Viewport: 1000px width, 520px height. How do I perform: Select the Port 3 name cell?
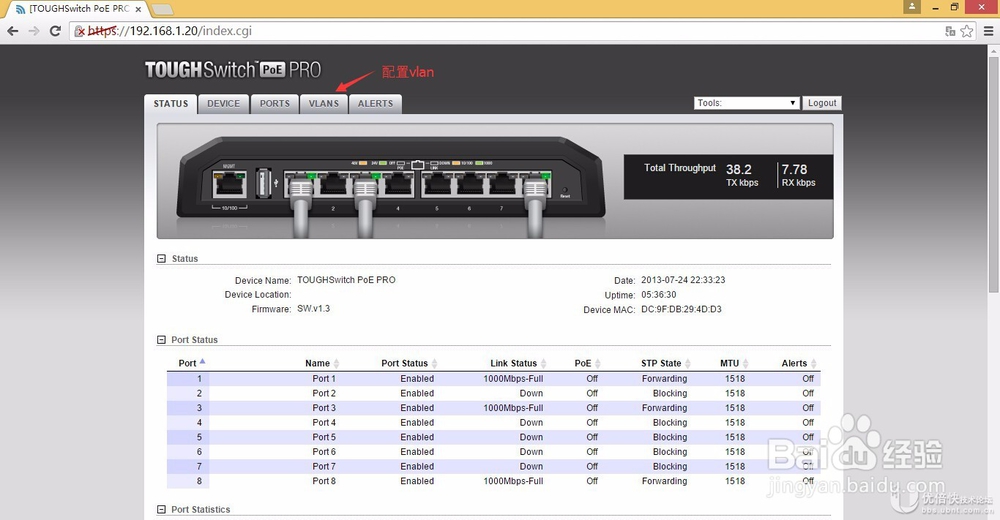pyautogui.click(x=324, y=408)
